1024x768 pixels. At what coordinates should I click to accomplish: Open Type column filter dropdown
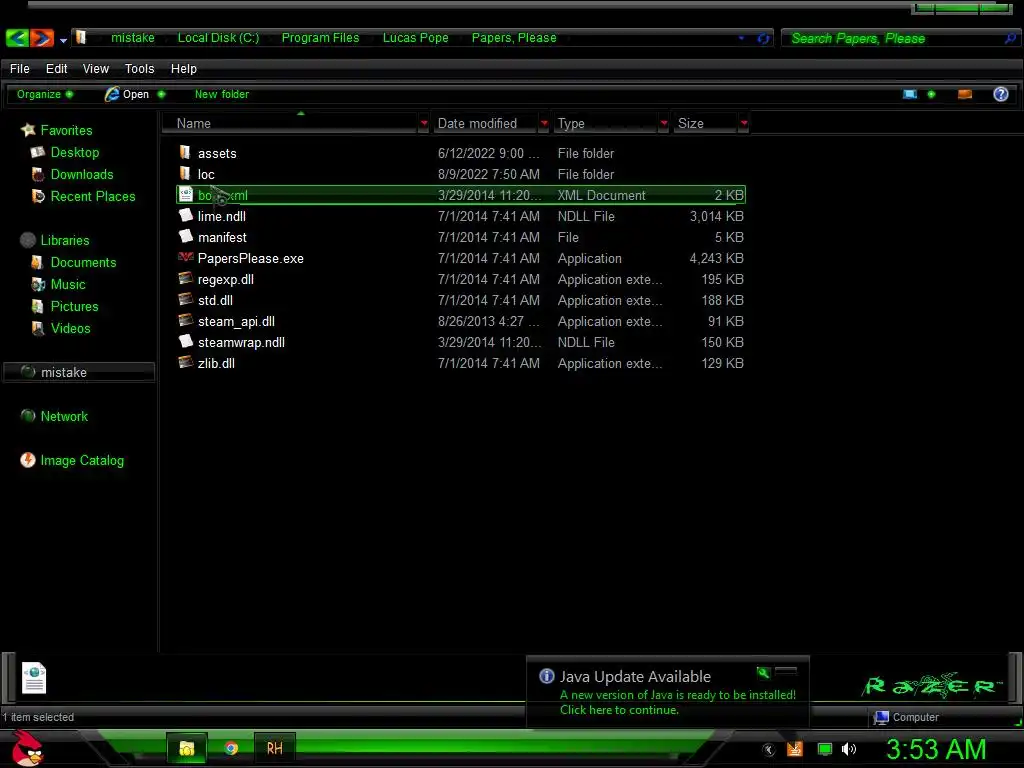click(664, 123)
